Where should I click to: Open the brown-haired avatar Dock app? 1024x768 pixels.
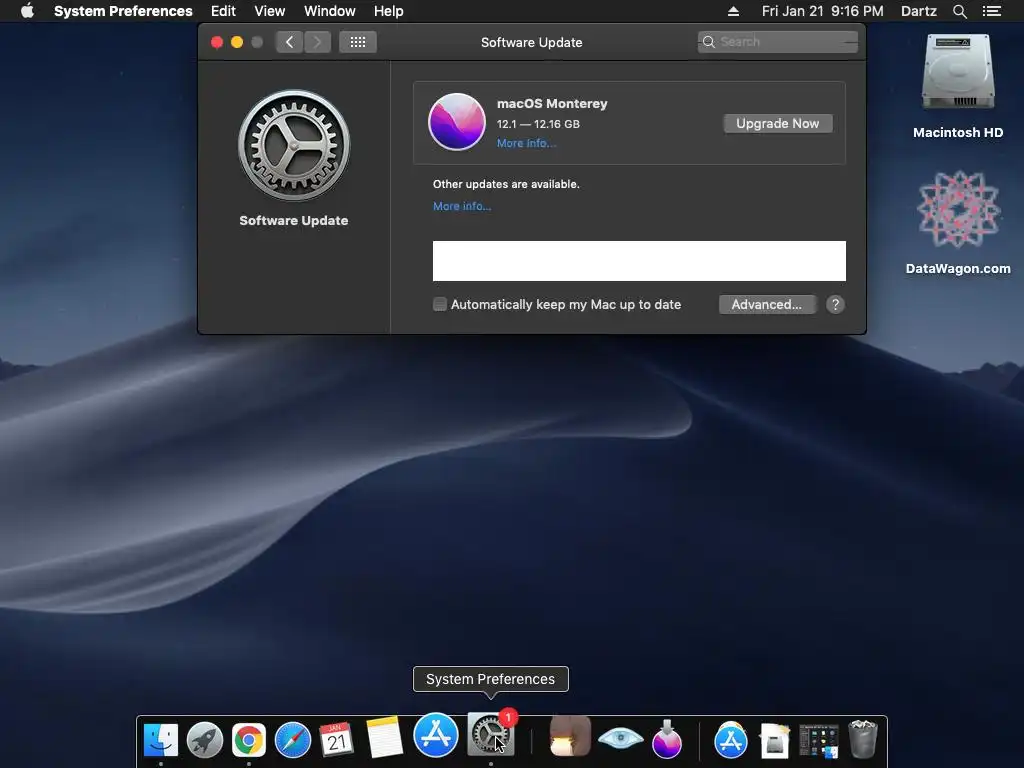[x=570, y=736]
